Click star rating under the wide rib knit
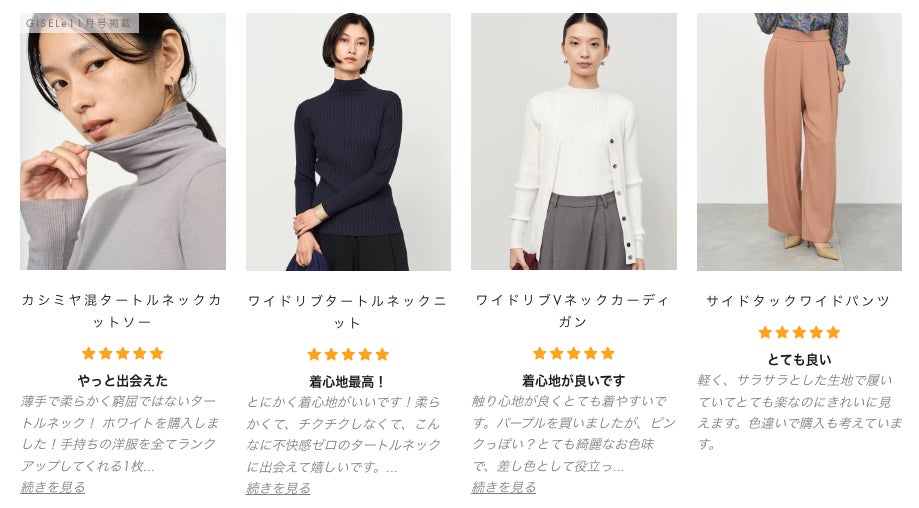The image size is (919, 508). [x=348, y=354]
